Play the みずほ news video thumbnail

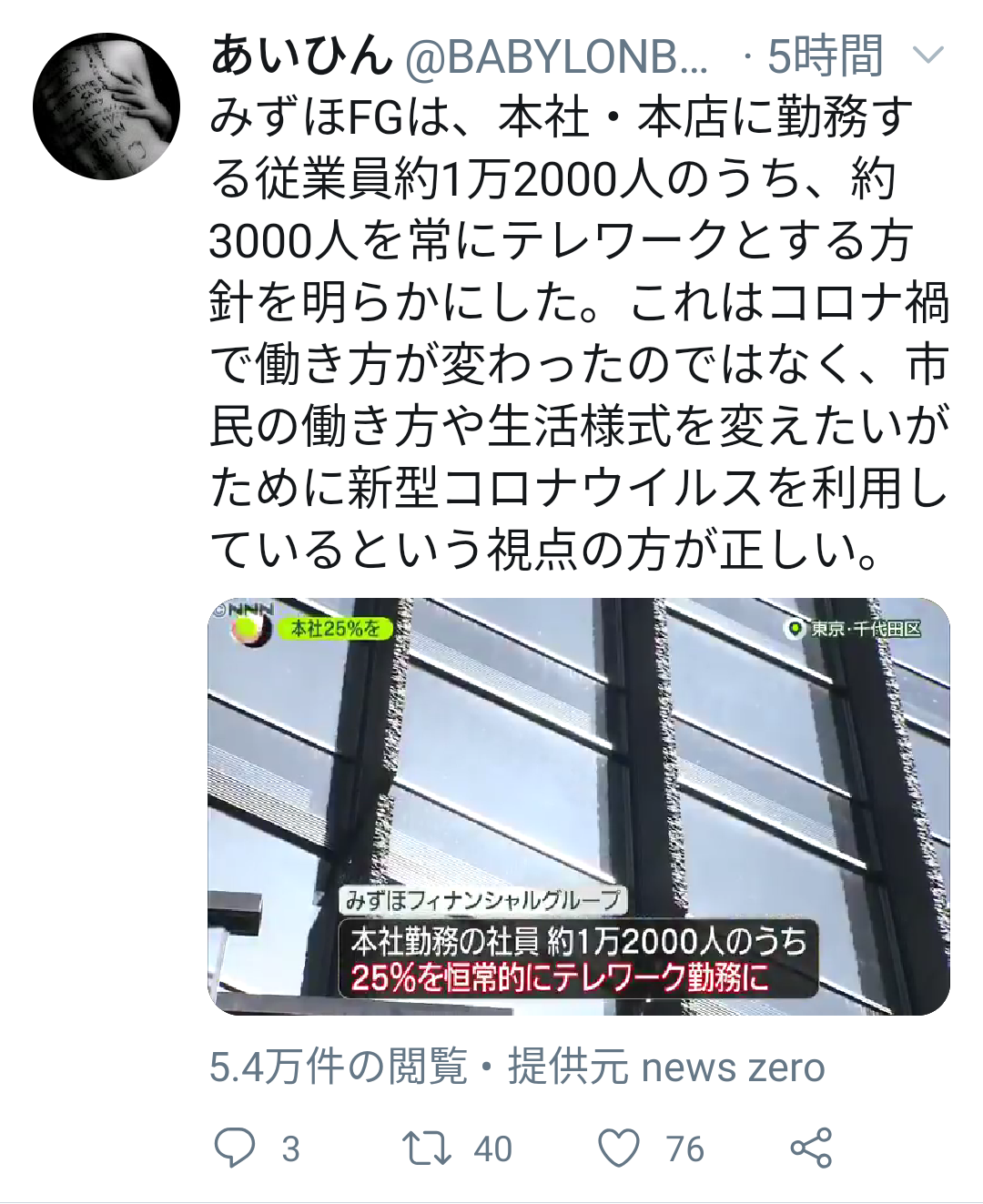(x=579, y=806)
